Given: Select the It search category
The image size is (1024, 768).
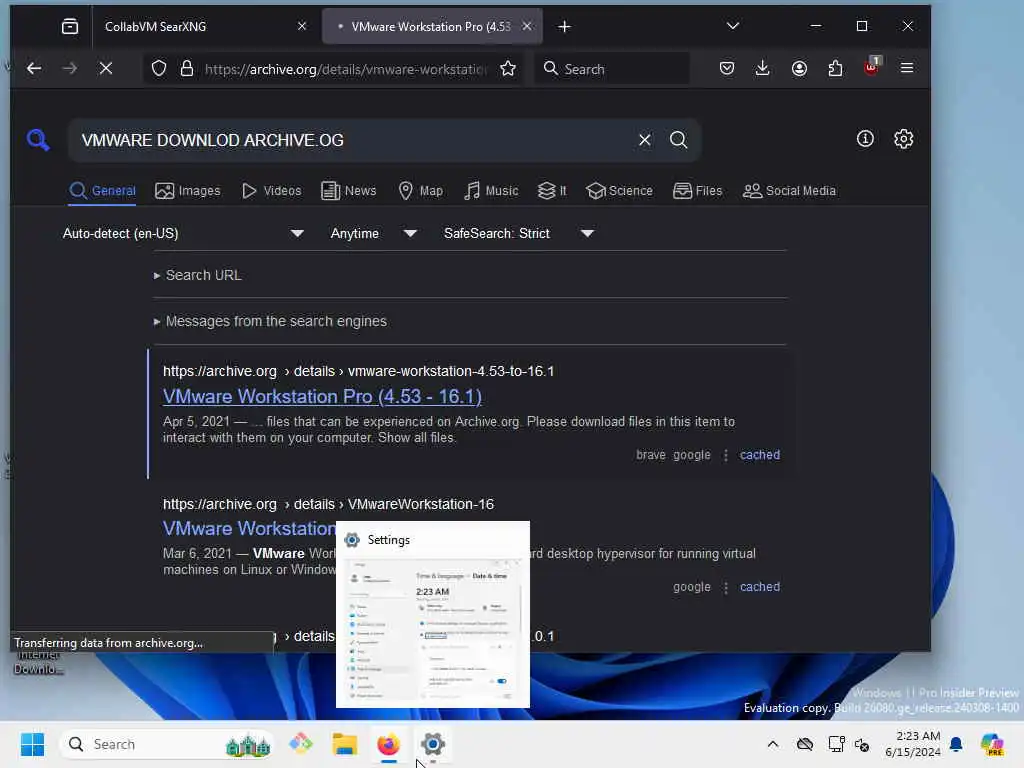Looking at the screenshot, I should pos(552,191).
